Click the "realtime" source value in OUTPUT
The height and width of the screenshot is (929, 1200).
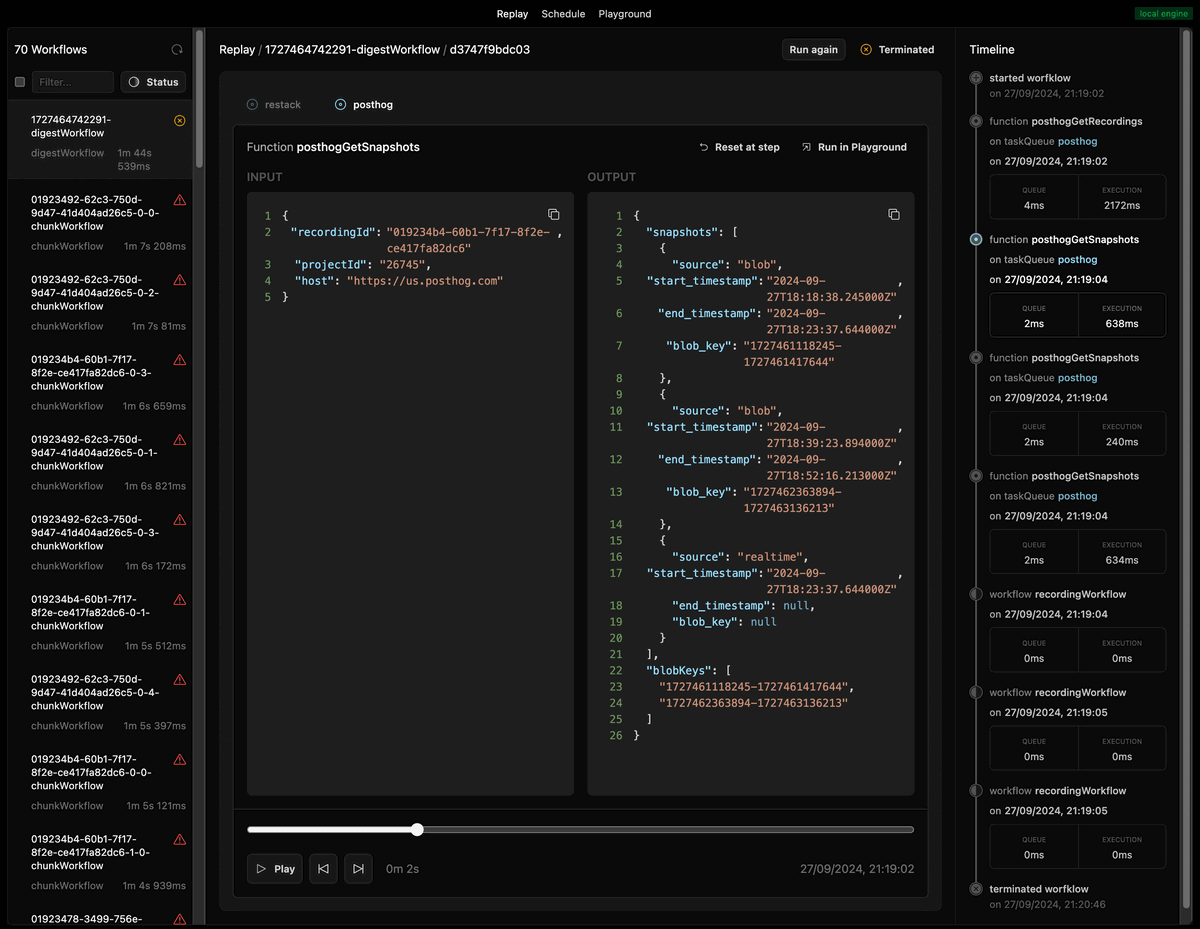click(x=771, y=557)
